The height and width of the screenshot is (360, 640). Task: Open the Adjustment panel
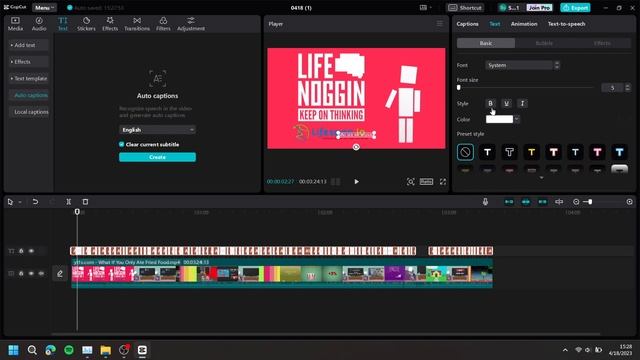(x=191, y=24)
